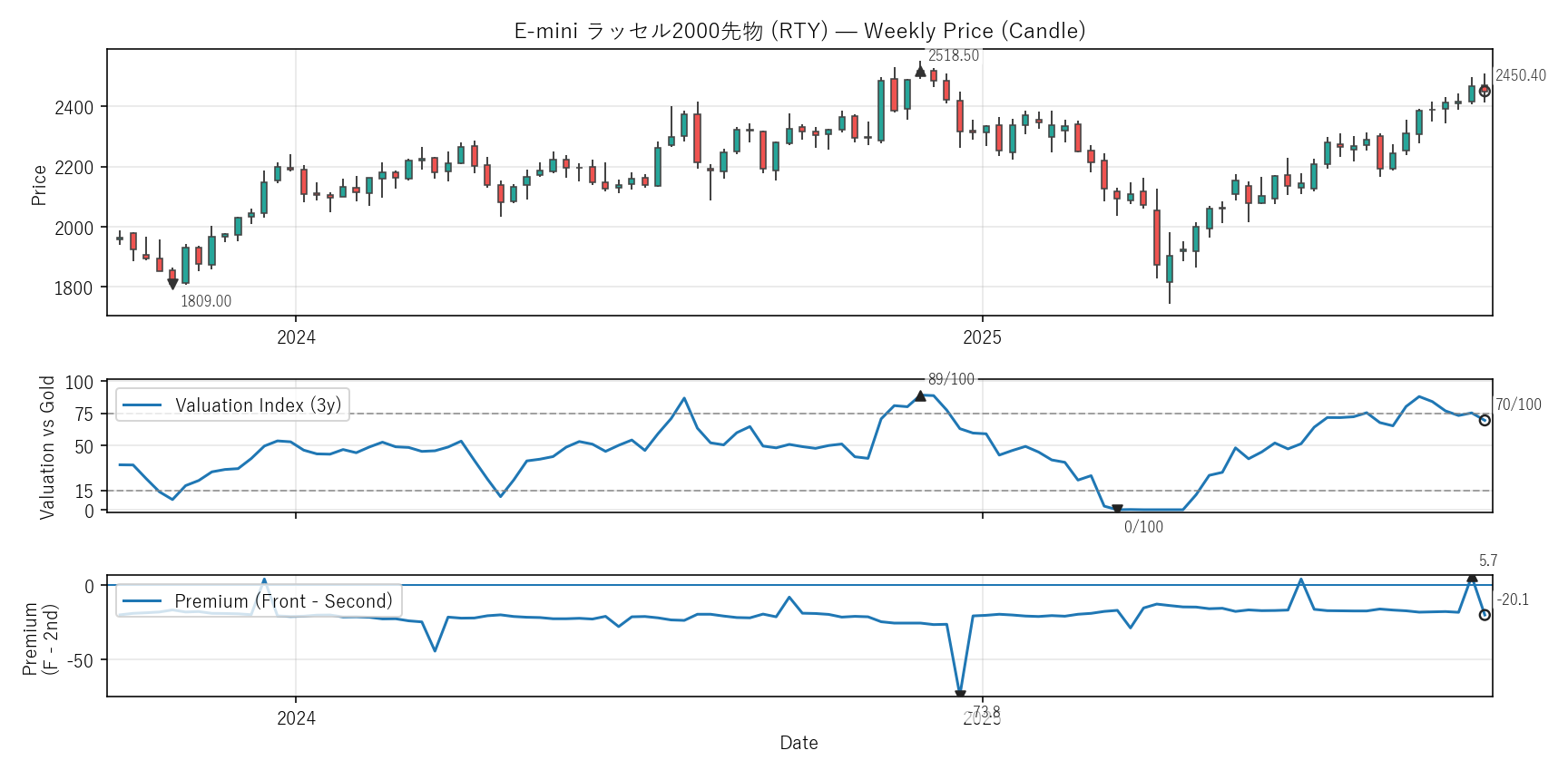
Task: Click the Valuation Index (3y) legend entry
Action: point(233,405)
